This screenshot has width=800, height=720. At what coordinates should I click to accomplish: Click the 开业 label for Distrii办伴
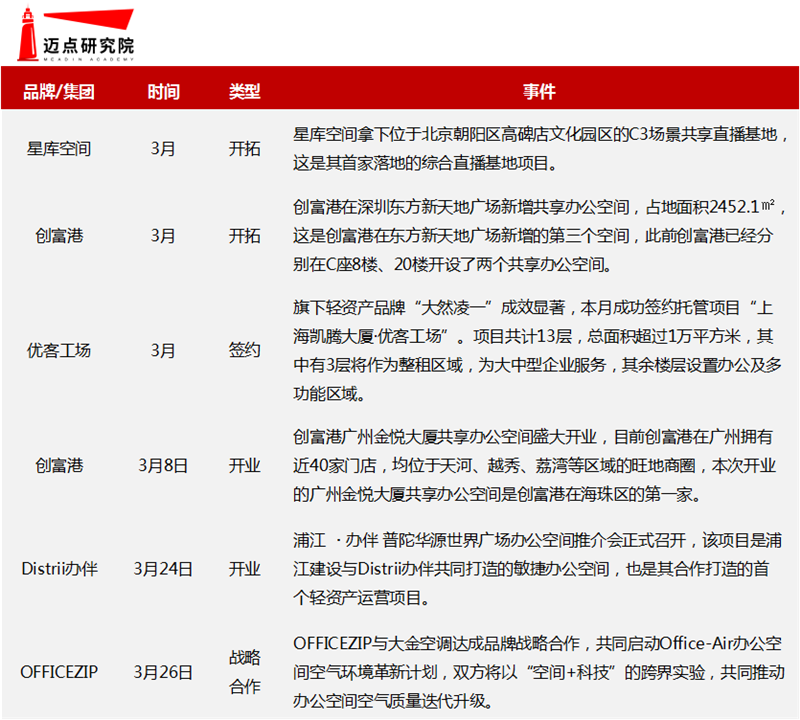tap(243, 568)
